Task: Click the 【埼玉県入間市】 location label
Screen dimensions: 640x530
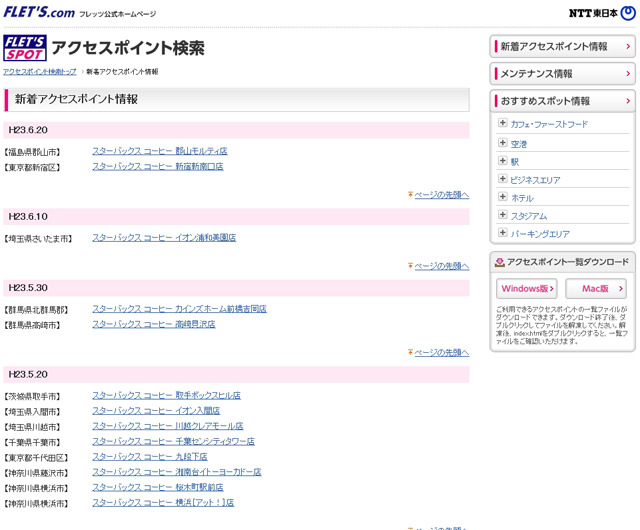Action: 32,412
